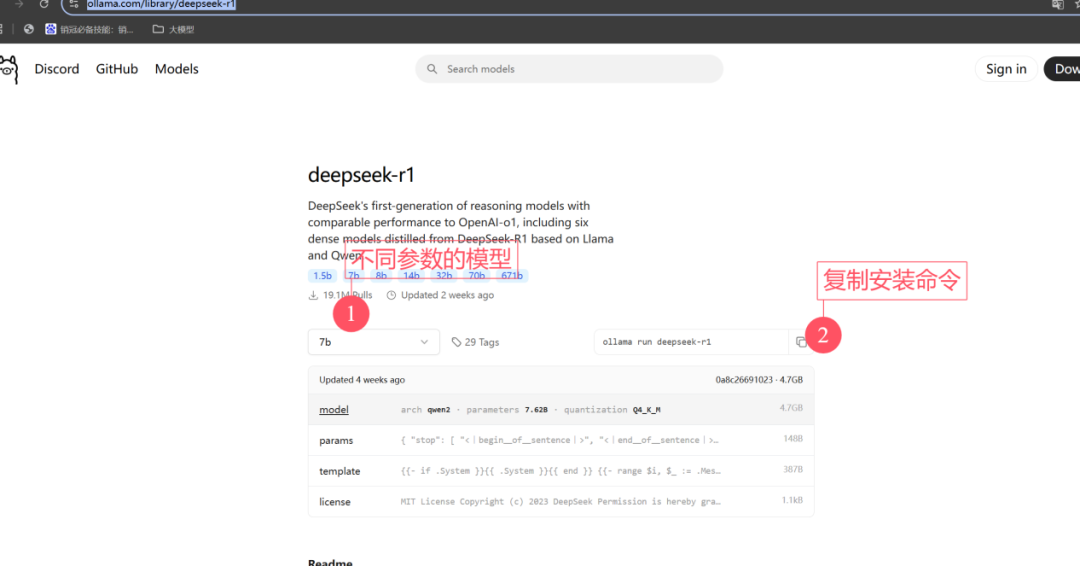The height and width of the screenshot is (566, 1080).
Task: Click the Ollama llama logo
Action: pos(9,69)
